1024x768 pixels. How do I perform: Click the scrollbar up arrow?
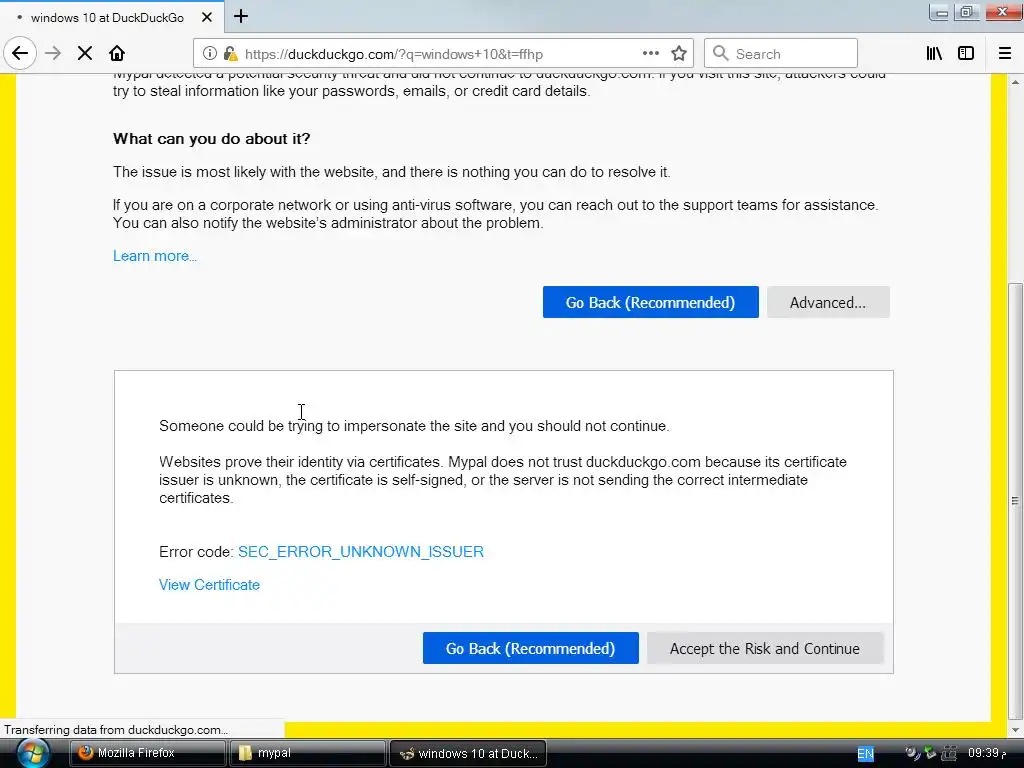coord(1015,82)
